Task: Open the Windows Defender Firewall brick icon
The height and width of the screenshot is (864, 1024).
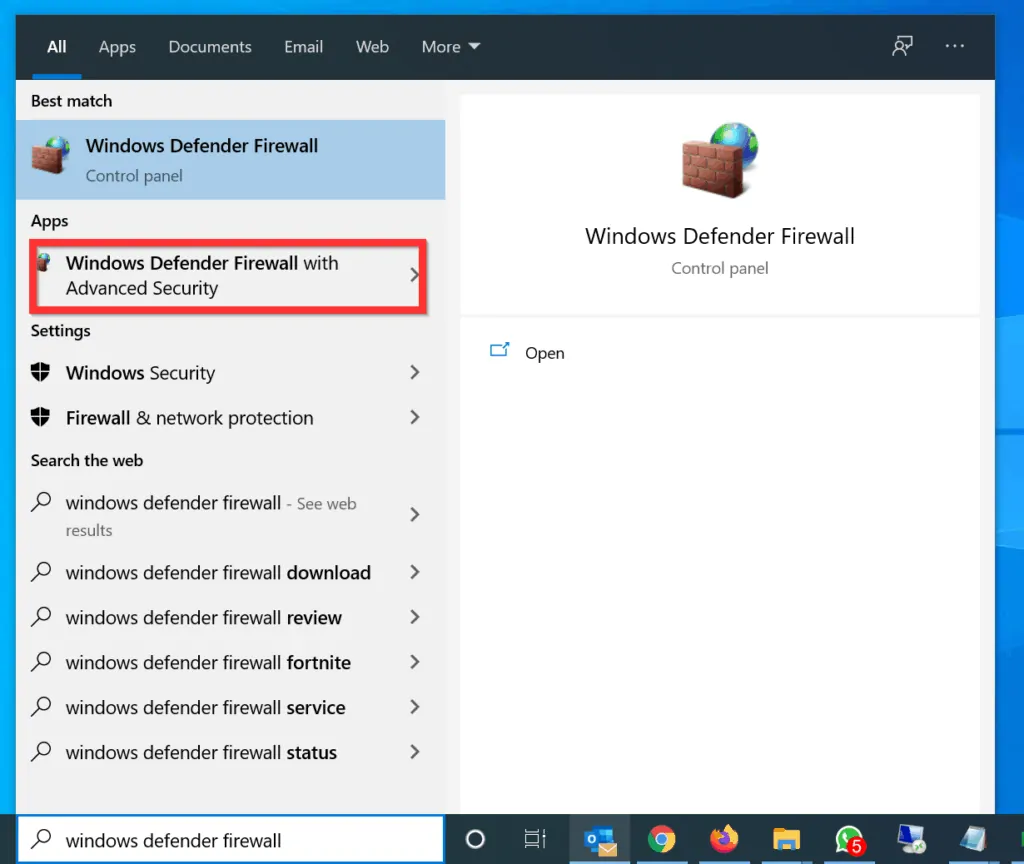Action: [720, 160]
